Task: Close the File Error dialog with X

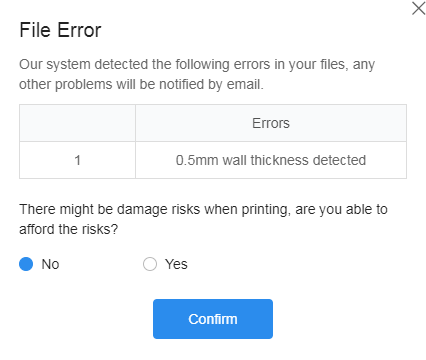Action: pyautogui.click(x=418, y=8)
